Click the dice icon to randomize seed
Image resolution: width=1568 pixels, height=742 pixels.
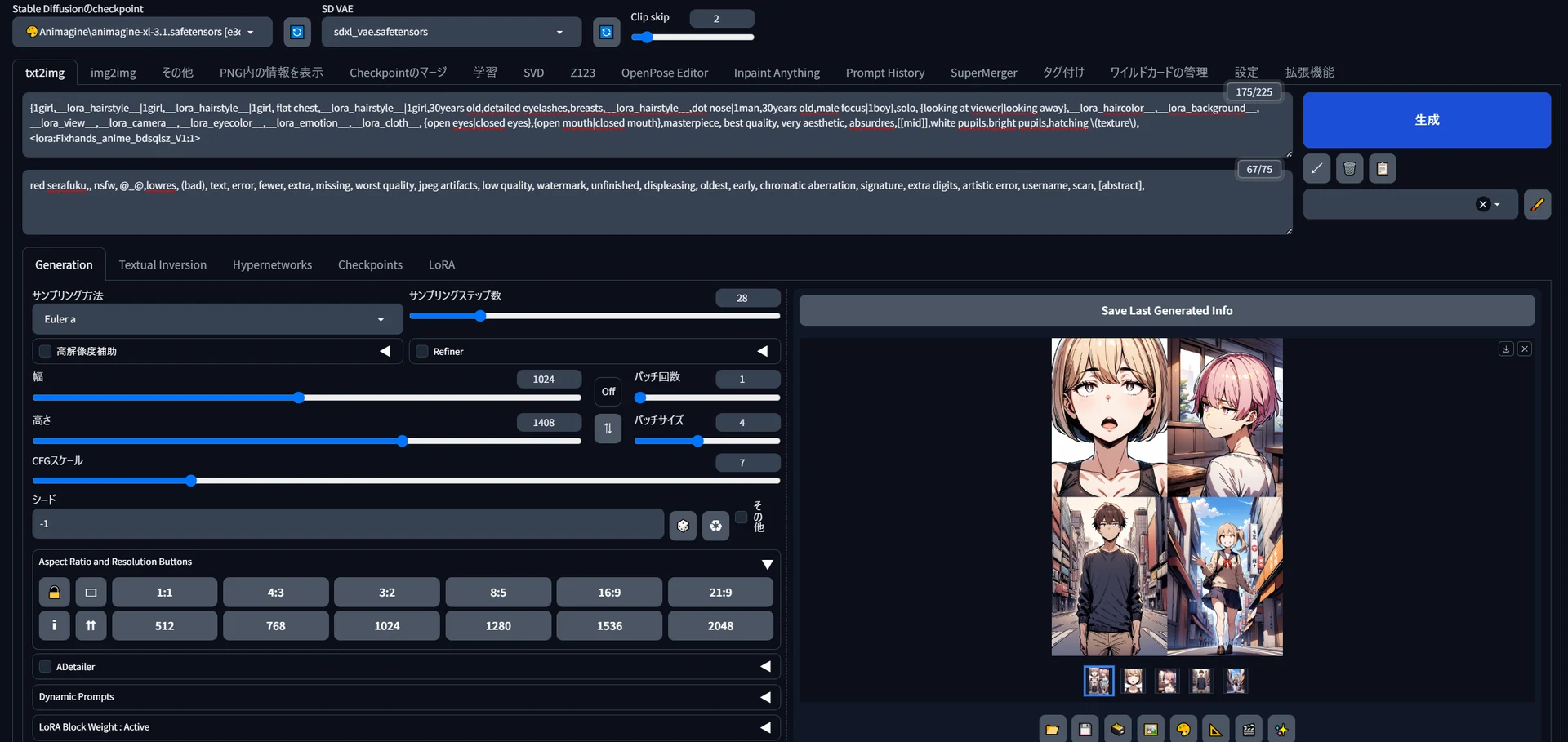(683, 526)
